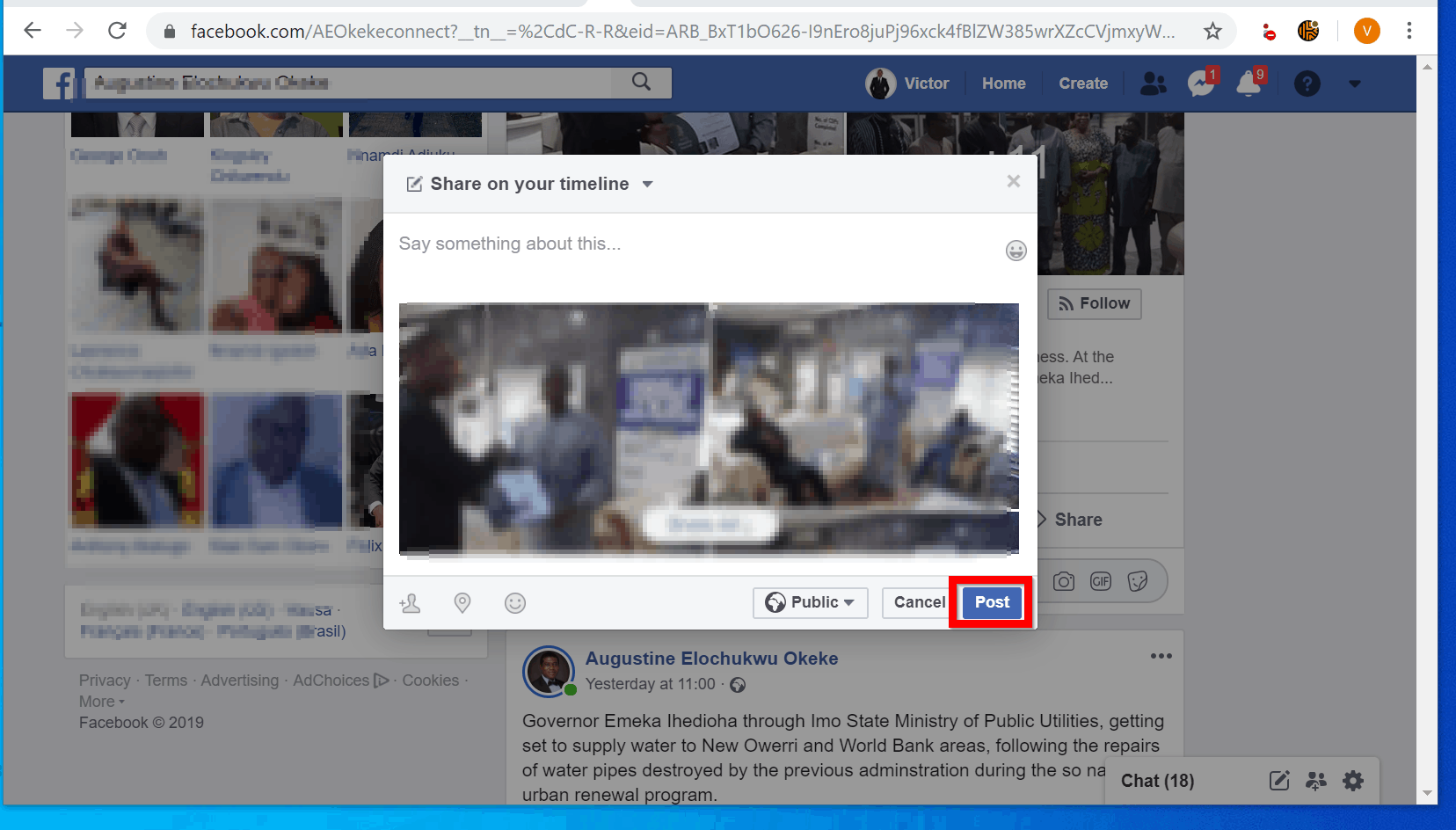
Task: Attach a GIF to the post
Action: 1100,581
